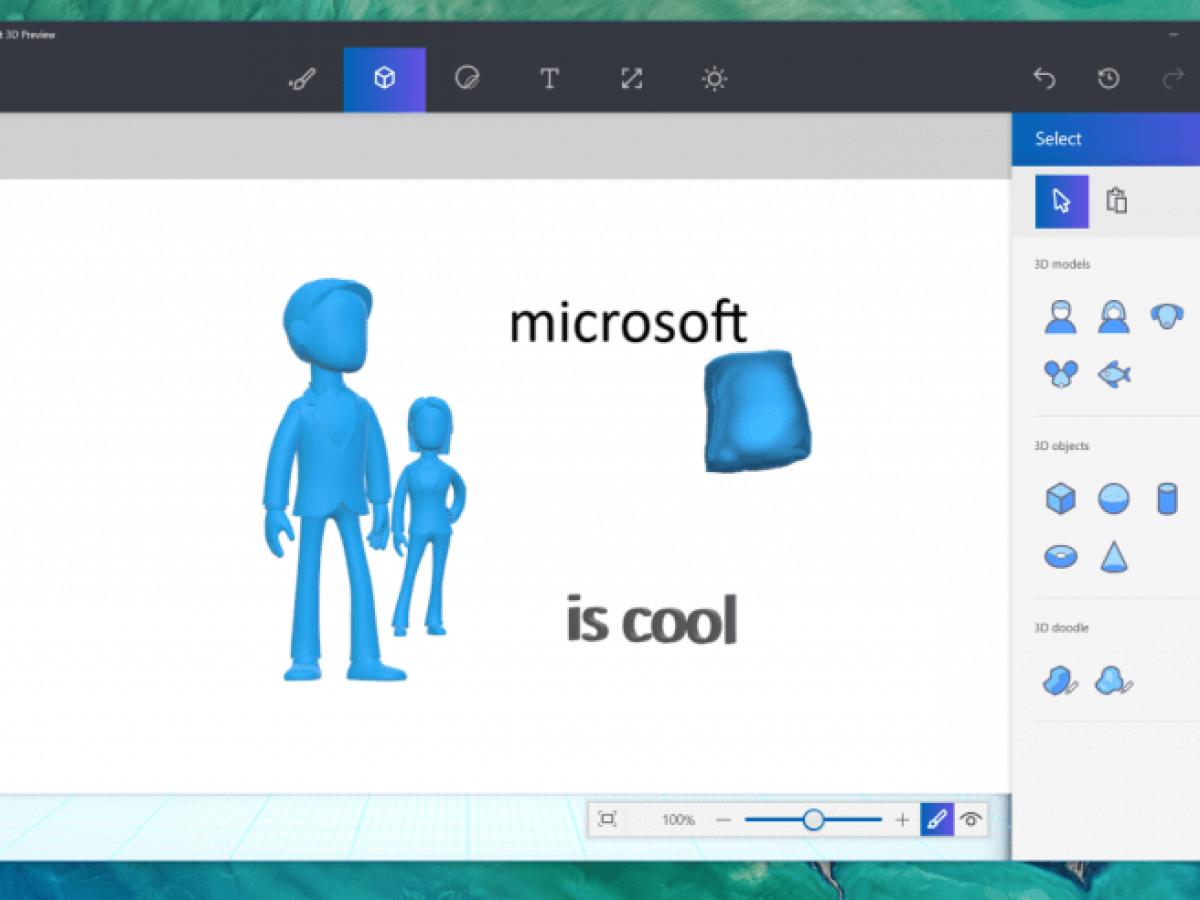The height and width of the screenshot is (900, 1200).
Task: Redo the last action
Action: [1173, 79]
